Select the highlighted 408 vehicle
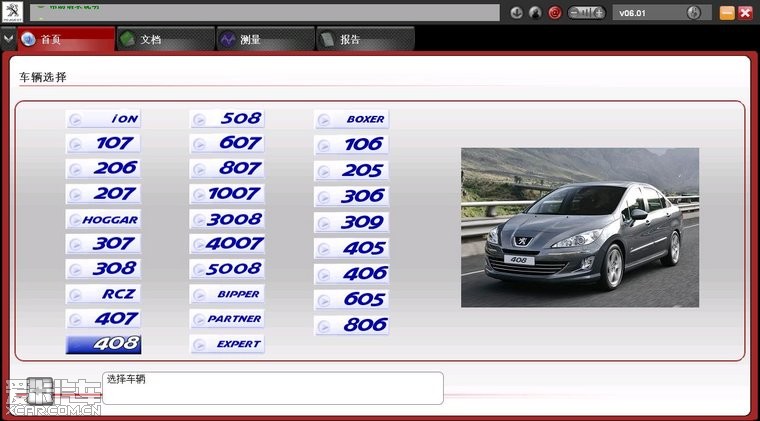Viewport: 760px width, 421px height. coord(103,344)
